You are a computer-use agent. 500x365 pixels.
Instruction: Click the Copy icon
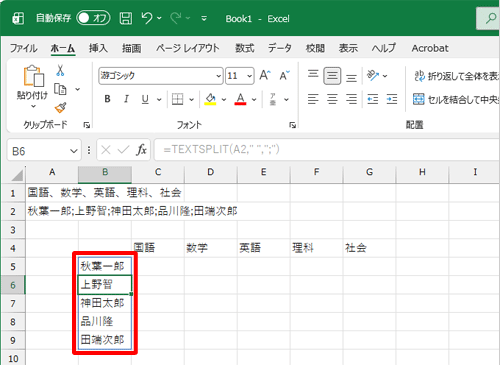click(x=60, y=89)
